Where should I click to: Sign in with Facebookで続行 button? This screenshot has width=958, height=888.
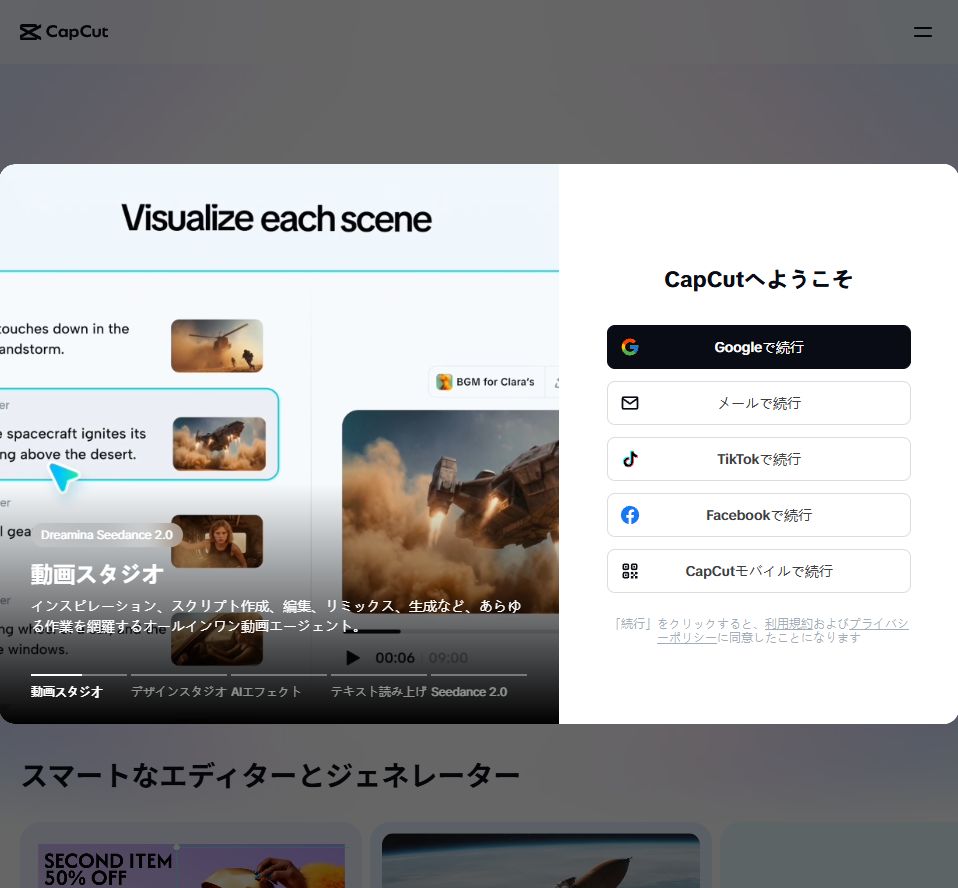point(758,515)
